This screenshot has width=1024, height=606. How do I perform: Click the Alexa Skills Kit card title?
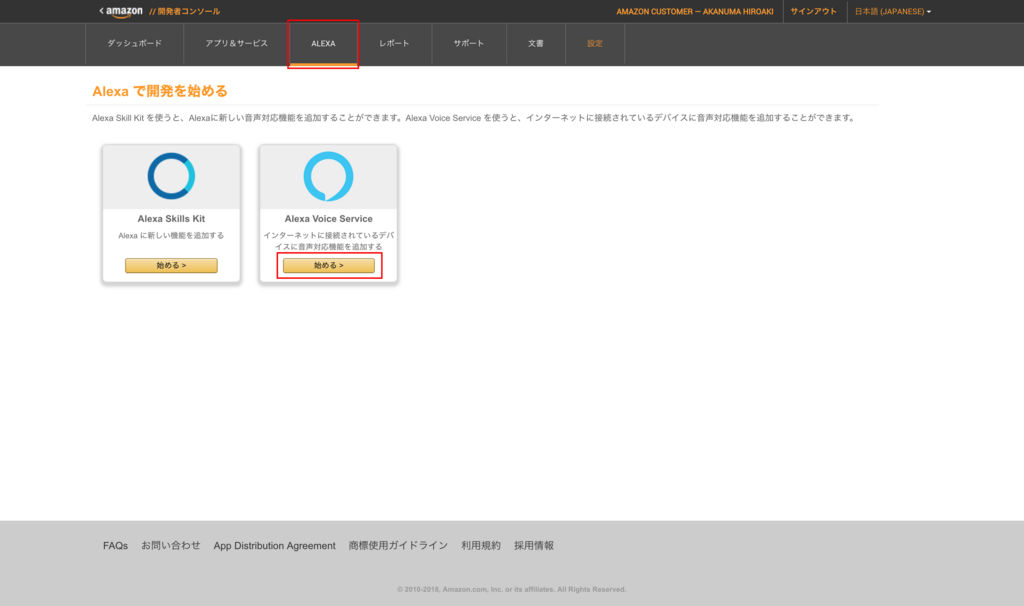(171, 219)
